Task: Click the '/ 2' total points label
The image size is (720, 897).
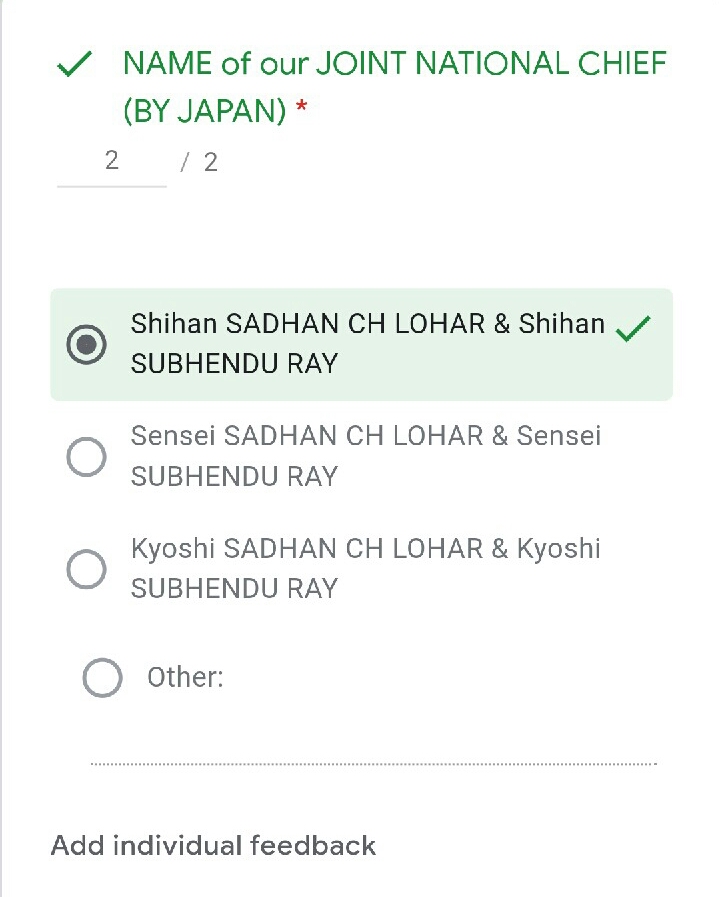Action: tap(199, 163)
